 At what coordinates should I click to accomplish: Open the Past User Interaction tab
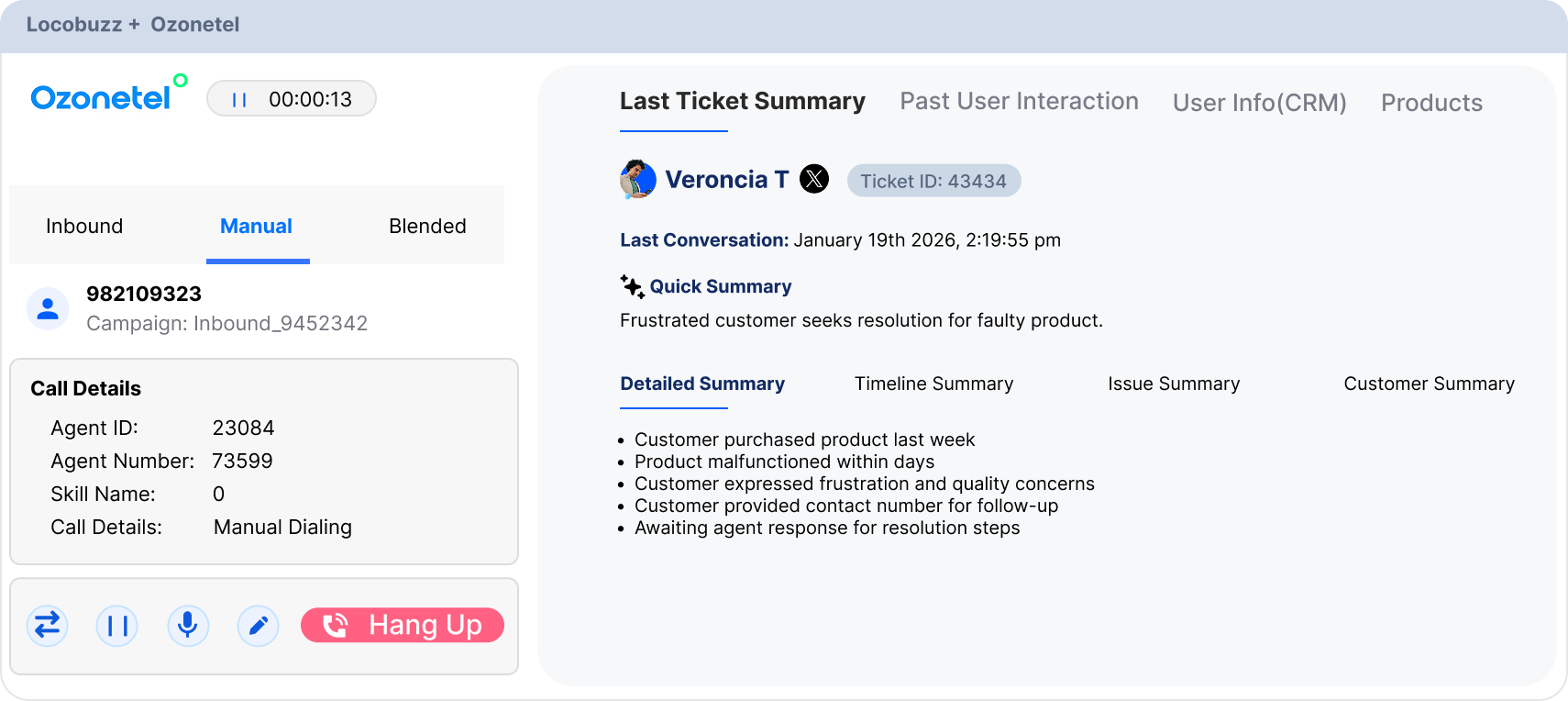point(1019,102)
